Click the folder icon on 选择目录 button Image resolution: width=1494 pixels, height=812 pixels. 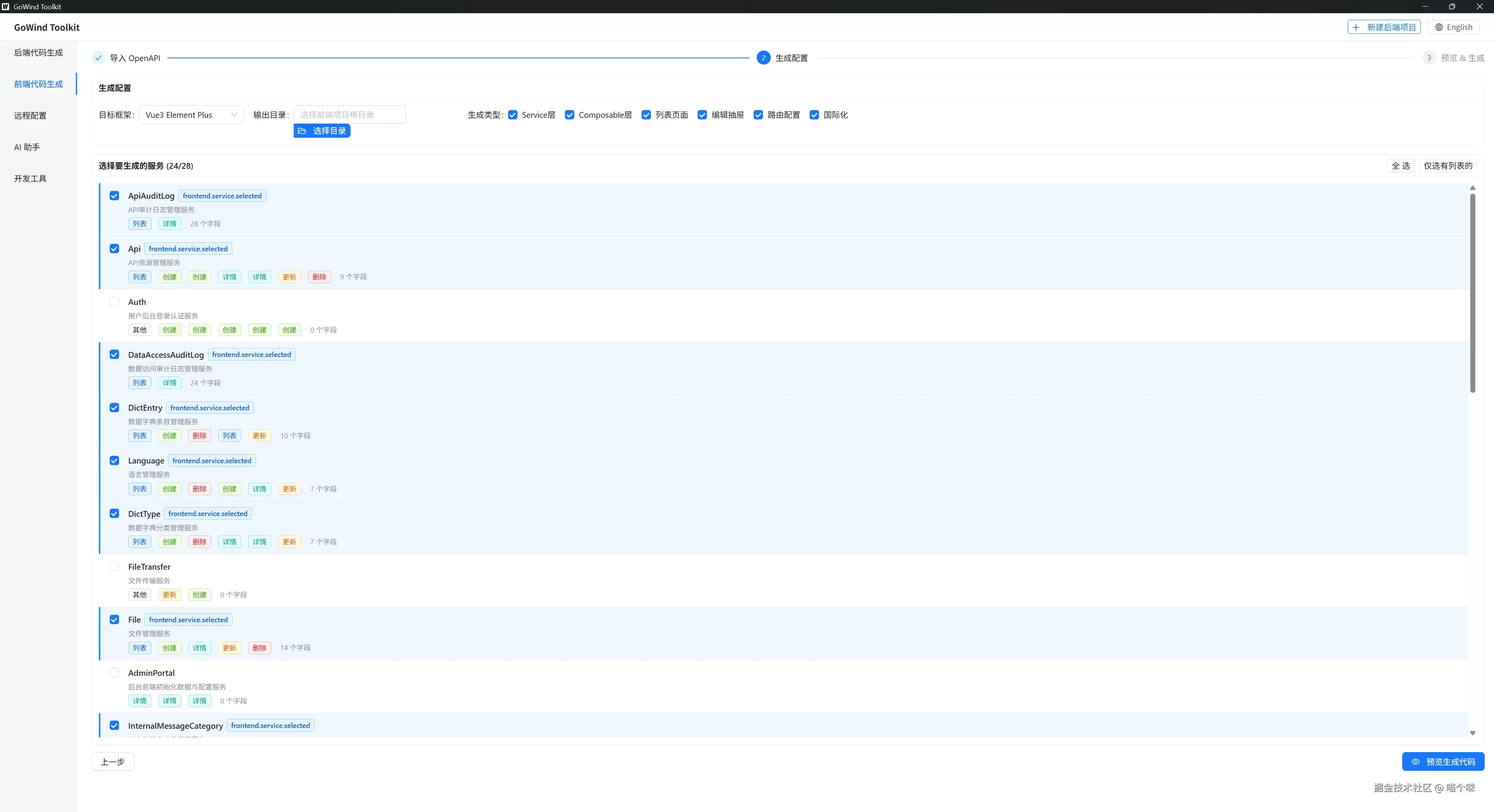click(302, 131)
